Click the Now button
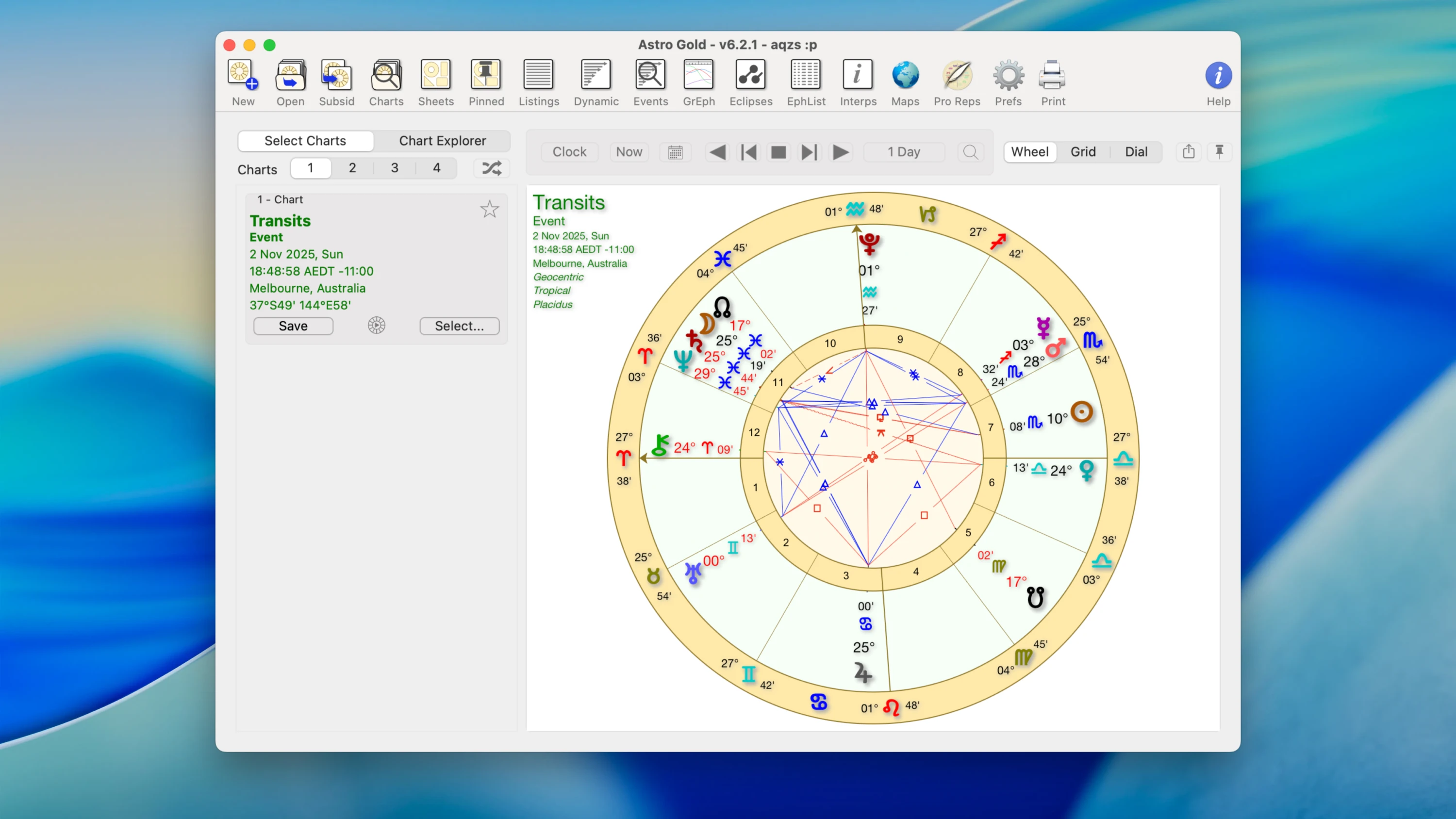The width and height of the screenshot is (1456, 819). (629, 151)
